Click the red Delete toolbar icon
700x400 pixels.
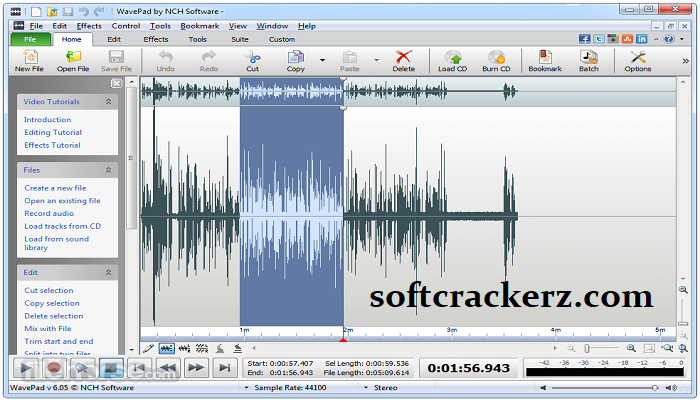tap(404, 61)
